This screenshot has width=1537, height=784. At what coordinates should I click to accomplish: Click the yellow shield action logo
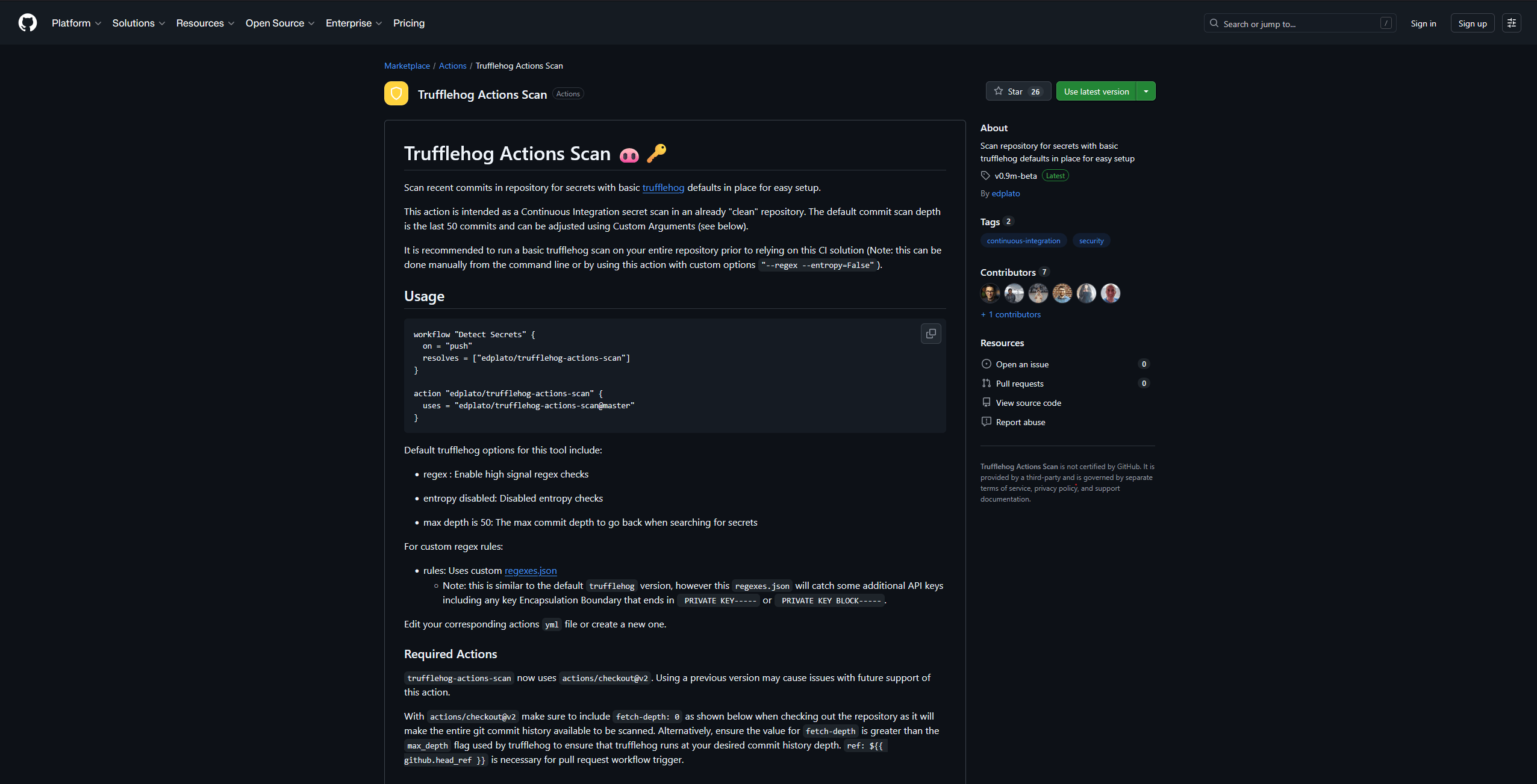point(396,93)
